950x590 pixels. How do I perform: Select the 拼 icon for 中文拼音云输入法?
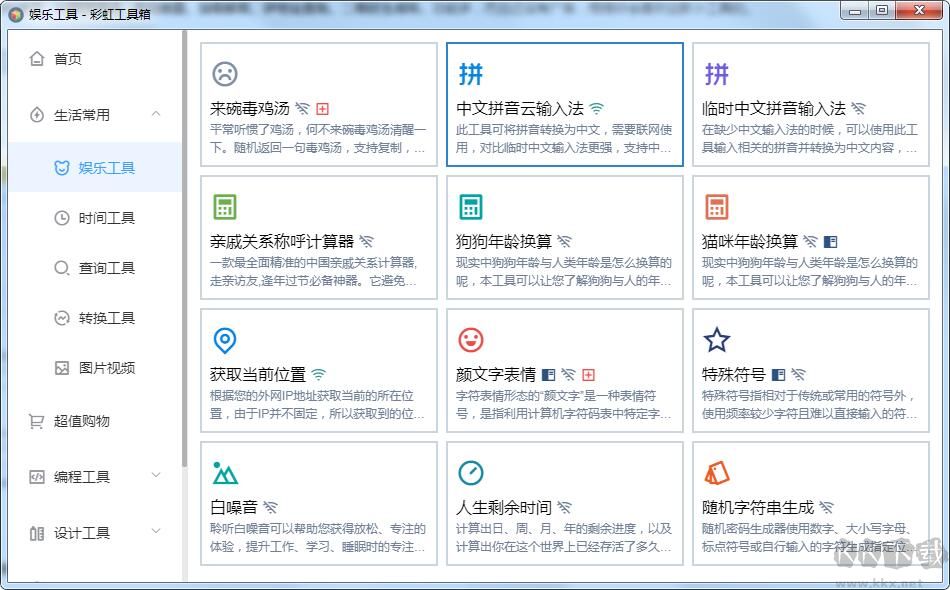(470, 73)
